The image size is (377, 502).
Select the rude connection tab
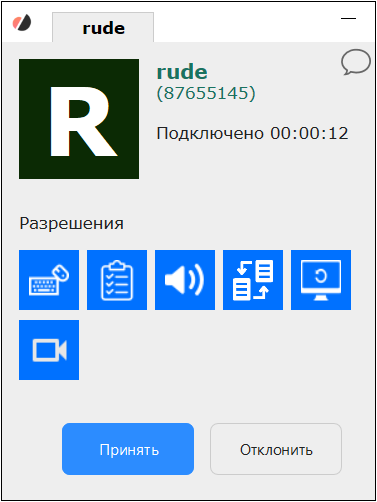[x=103, y=27]
